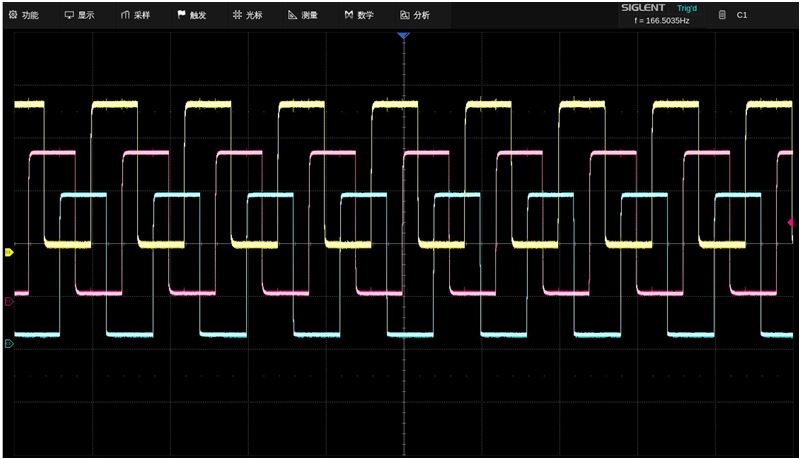Click the 测量 (Measure) ruler icon

point(292,15)
